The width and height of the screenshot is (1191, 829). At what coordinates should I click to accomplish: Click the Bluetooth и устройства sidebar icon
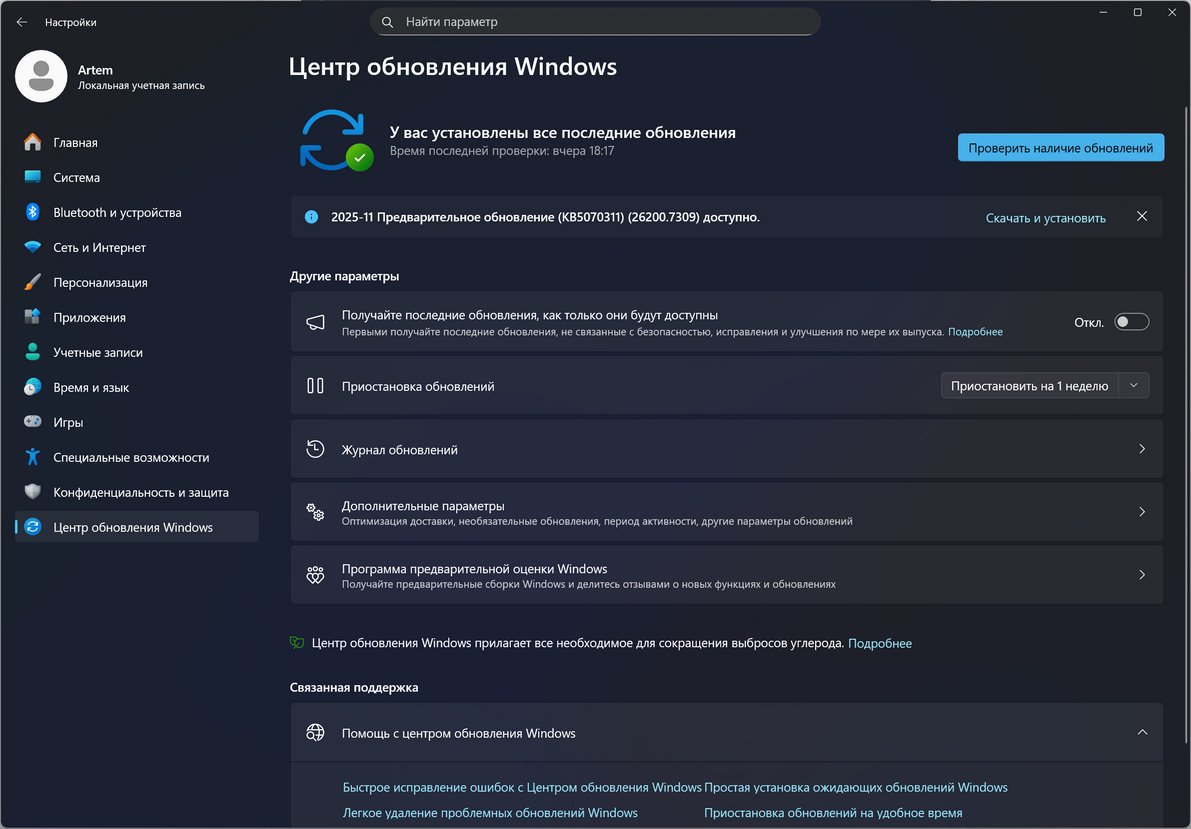pyautogui.click(x=33, y=212)
